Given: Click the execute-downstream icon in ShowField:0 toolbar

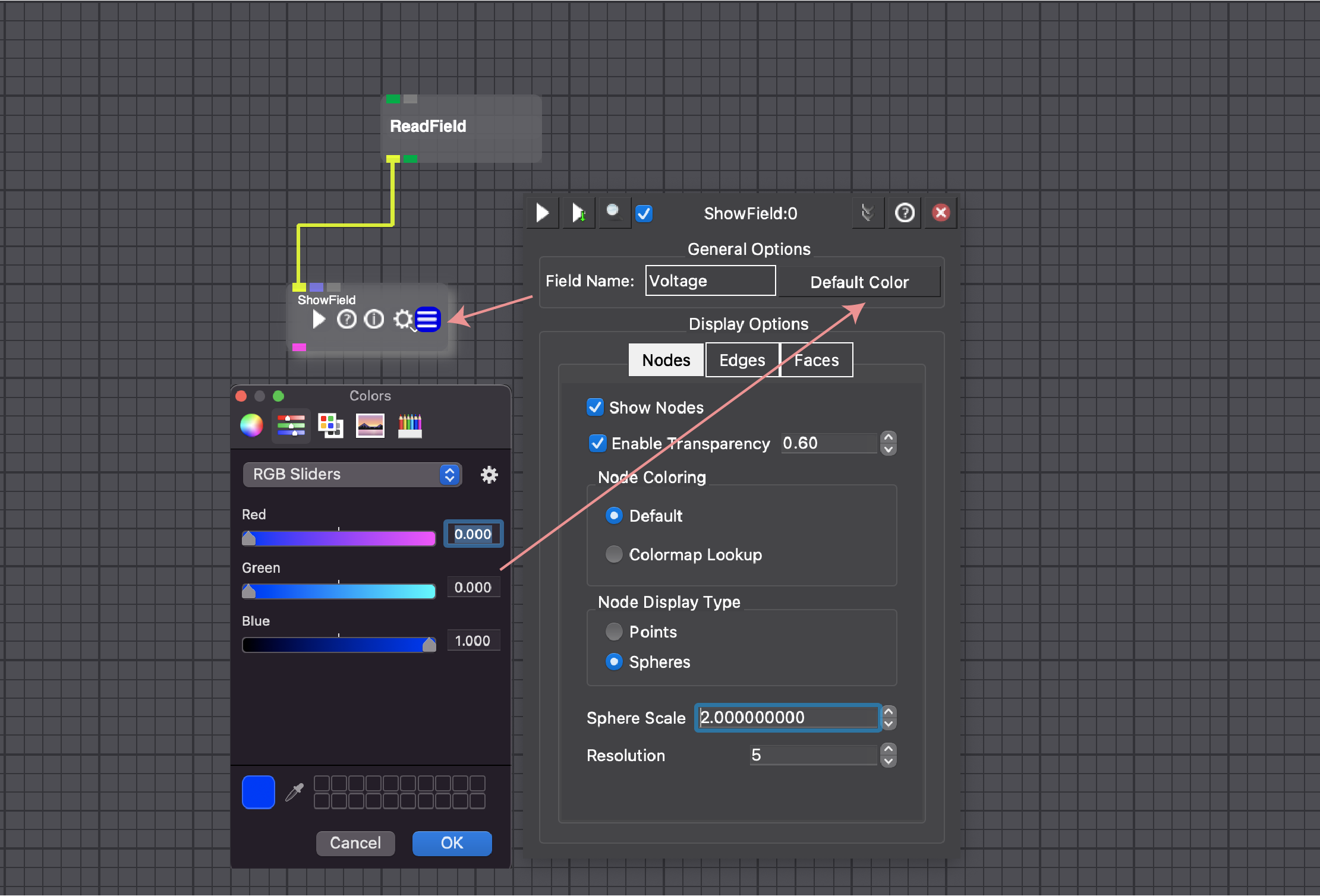Looking at the screenshot, I should coord(579,213).
